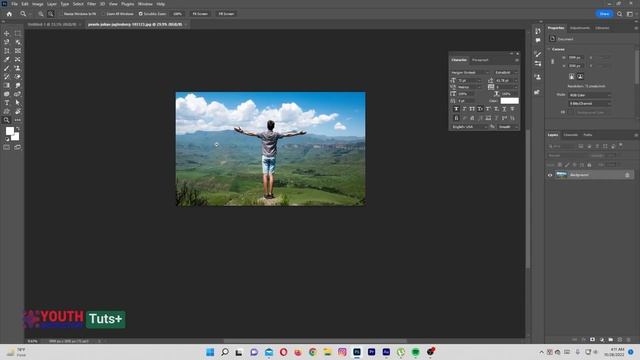Select the Crop tool
The height and width of the screenshot is (360, 640).
[7, 51]
